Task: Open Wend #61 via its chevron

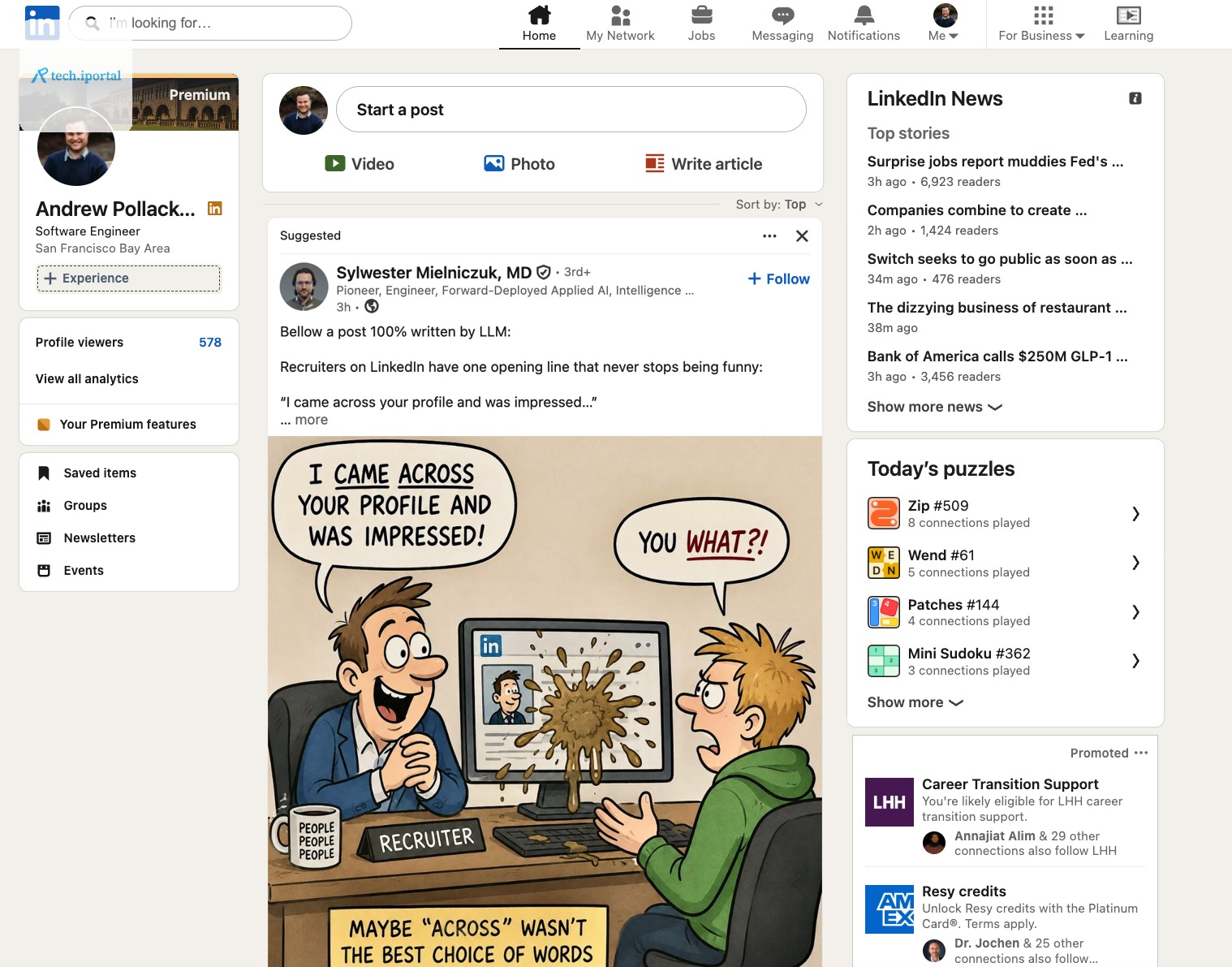Action: (x=1135, y=563)
